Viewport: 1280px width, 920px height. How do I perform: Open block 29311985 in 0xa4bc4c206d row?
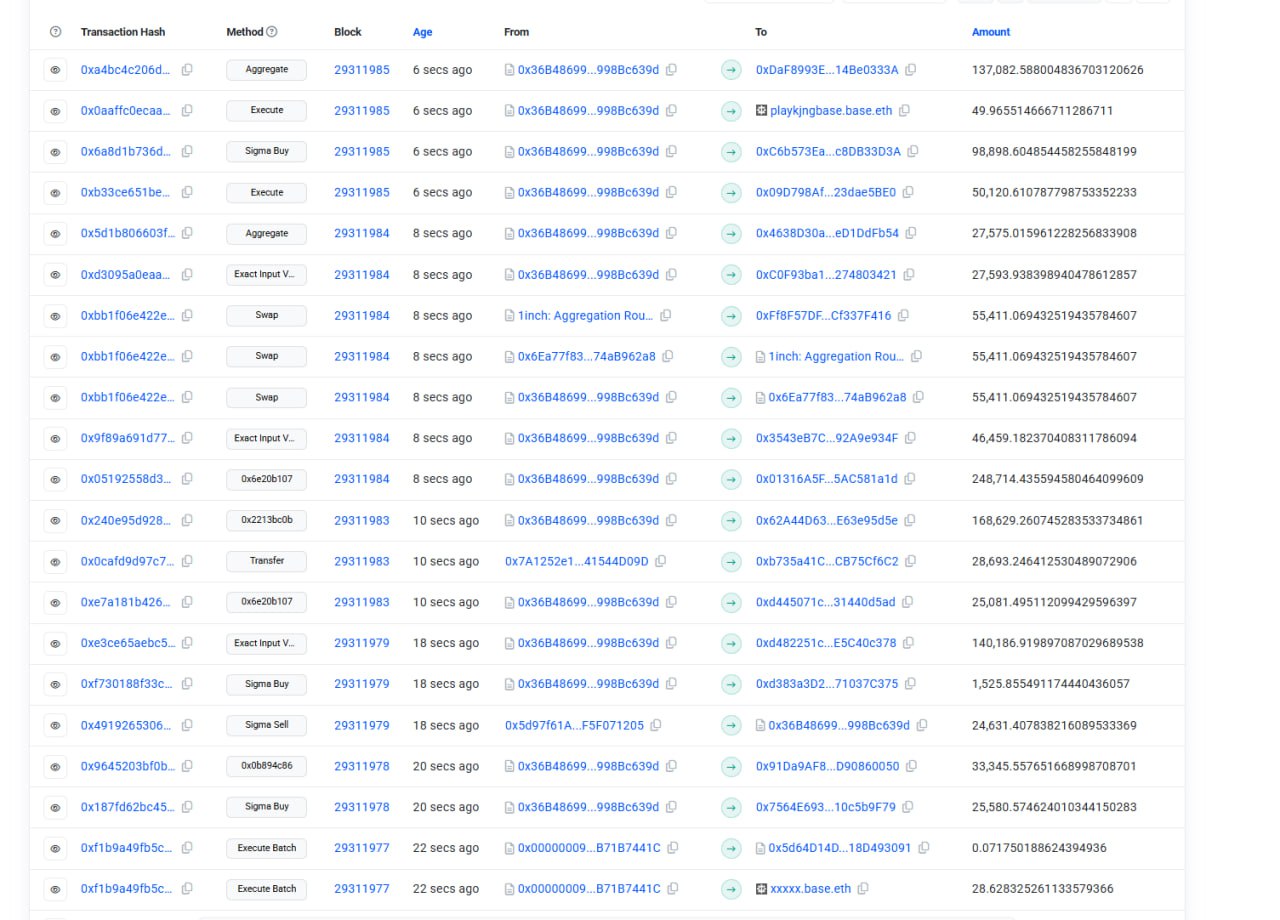point(362,70)
